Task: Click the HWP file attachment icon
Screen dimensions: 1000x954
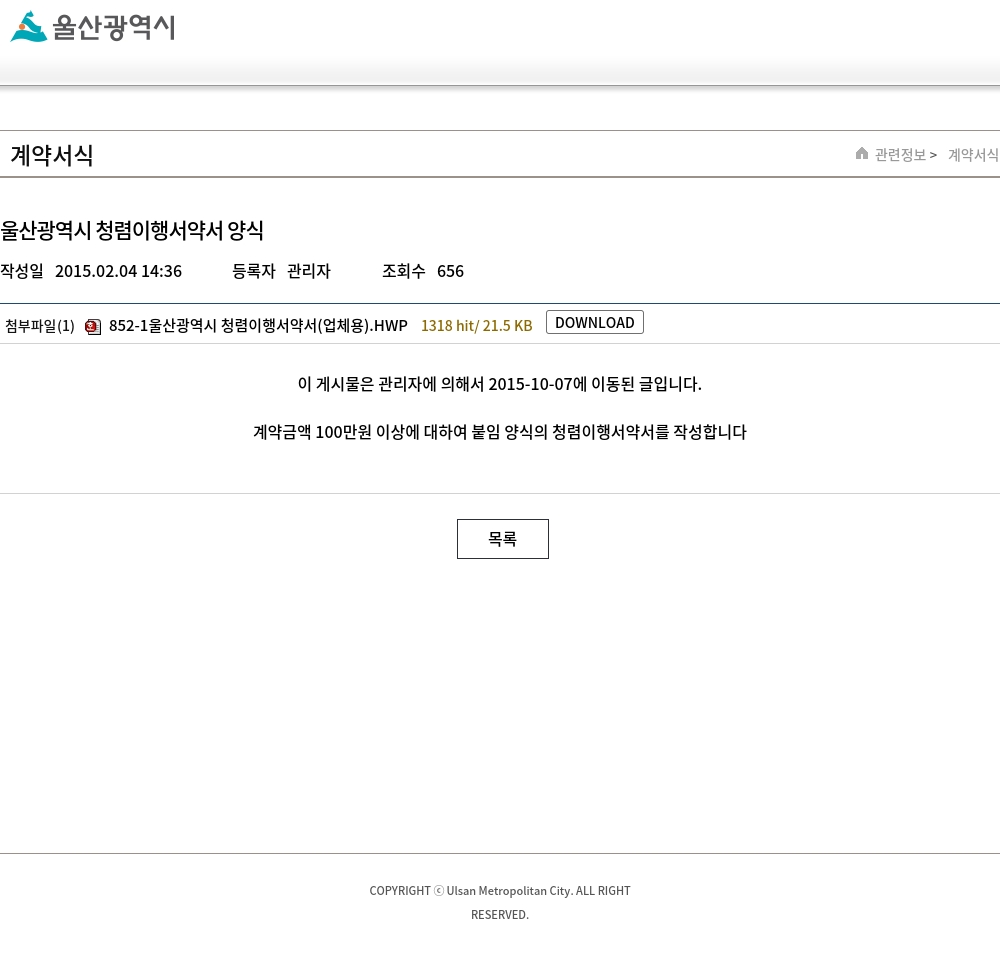Action: pos(93,327)
